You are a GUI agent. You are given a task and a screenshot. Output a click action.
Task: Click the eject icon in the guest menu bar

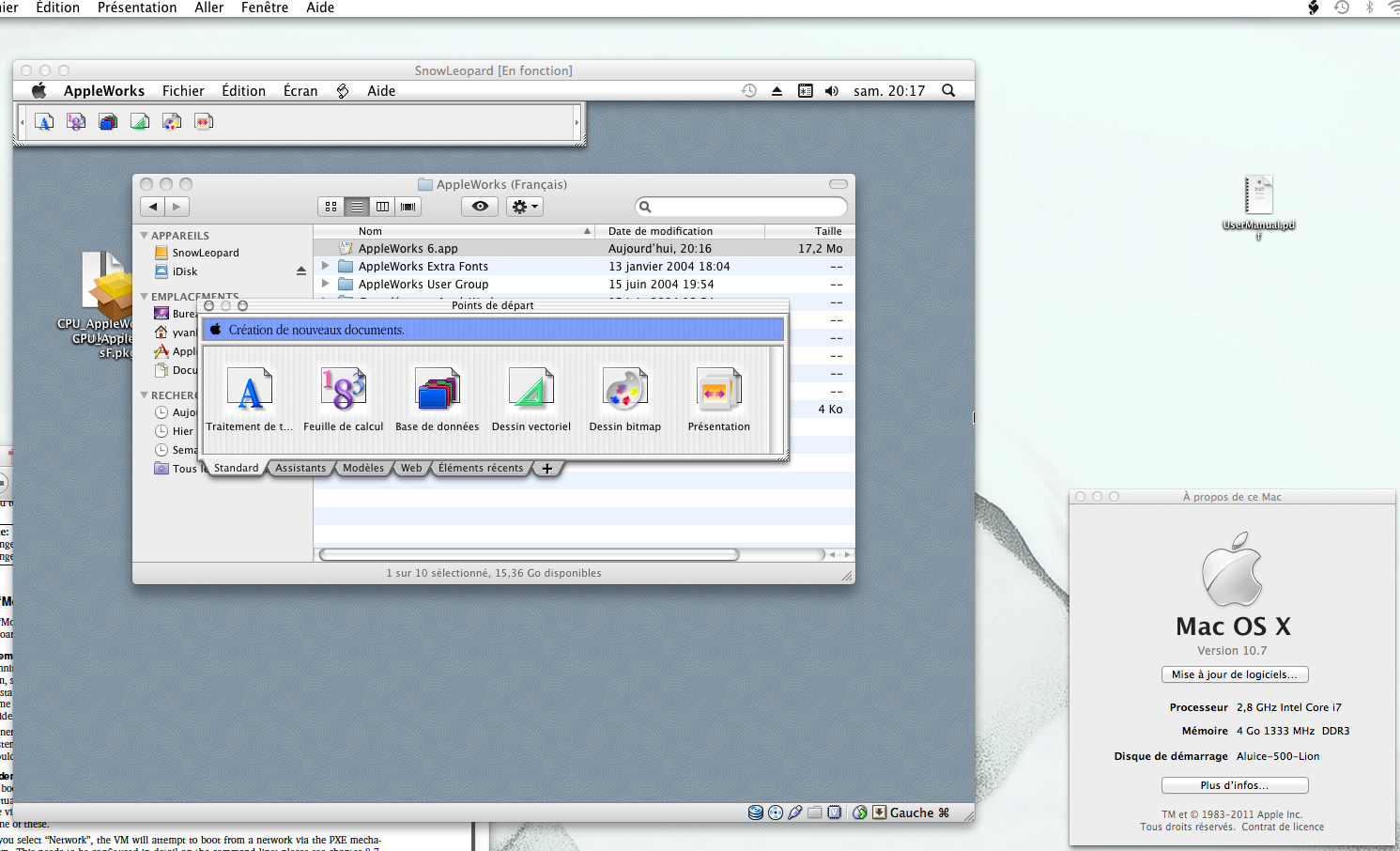[x=777, y=91]
